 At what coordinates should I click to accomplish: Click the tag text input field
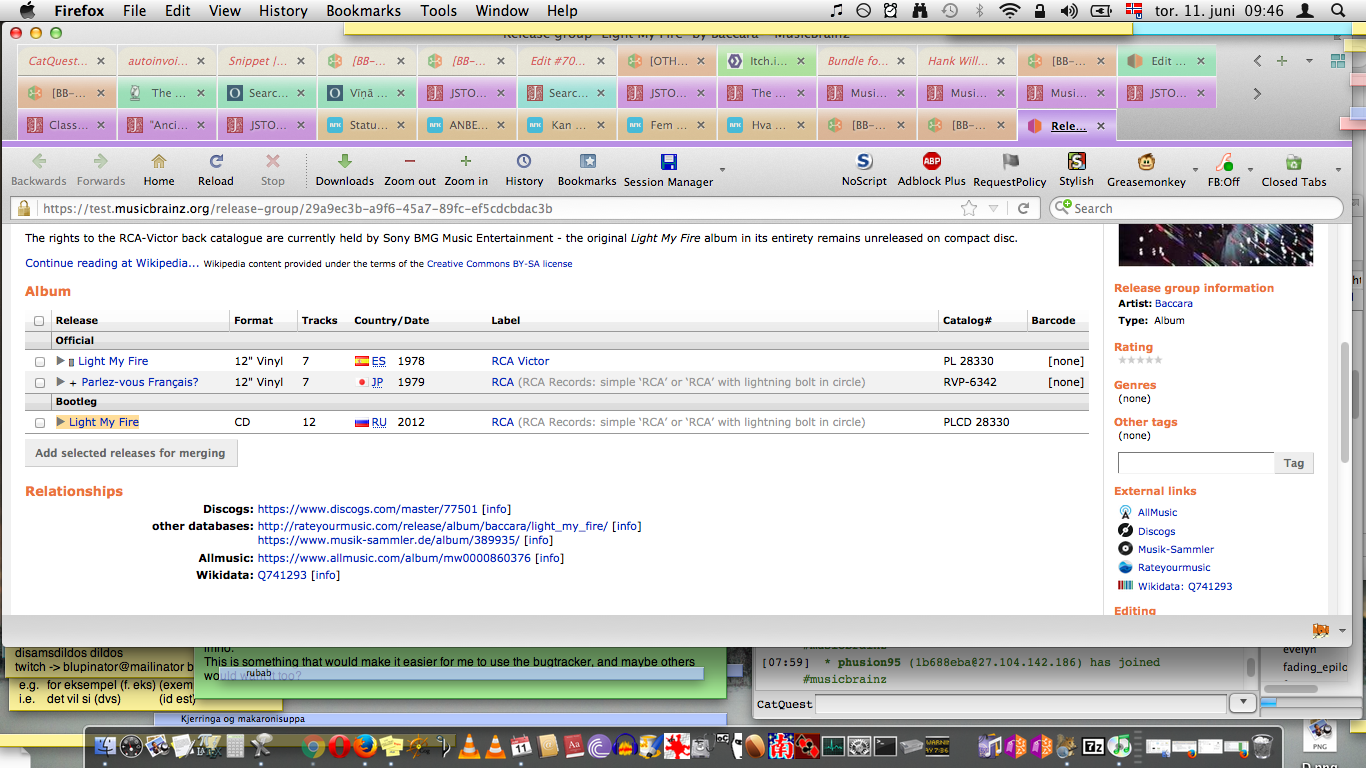click(1196, 463)
